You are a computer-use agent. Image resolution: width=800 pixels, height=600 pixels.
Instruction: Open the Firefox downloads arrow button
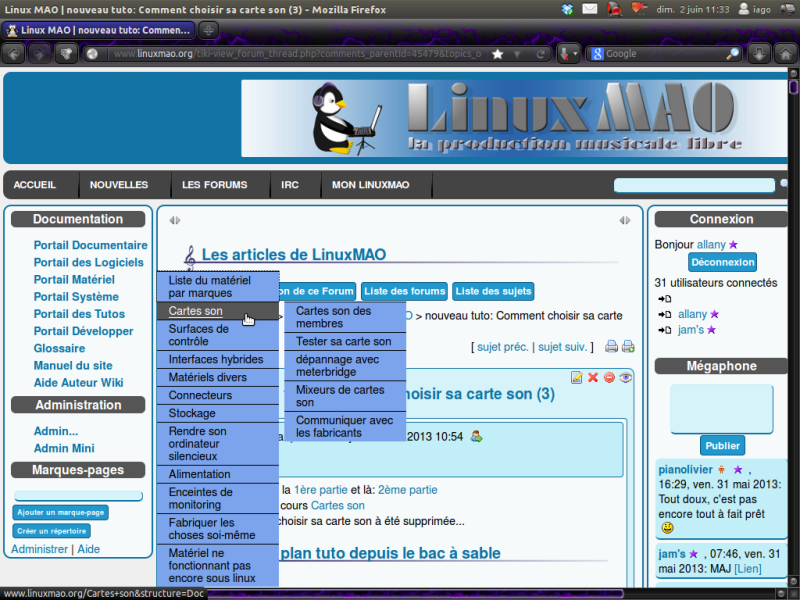[x=759, y=54]
